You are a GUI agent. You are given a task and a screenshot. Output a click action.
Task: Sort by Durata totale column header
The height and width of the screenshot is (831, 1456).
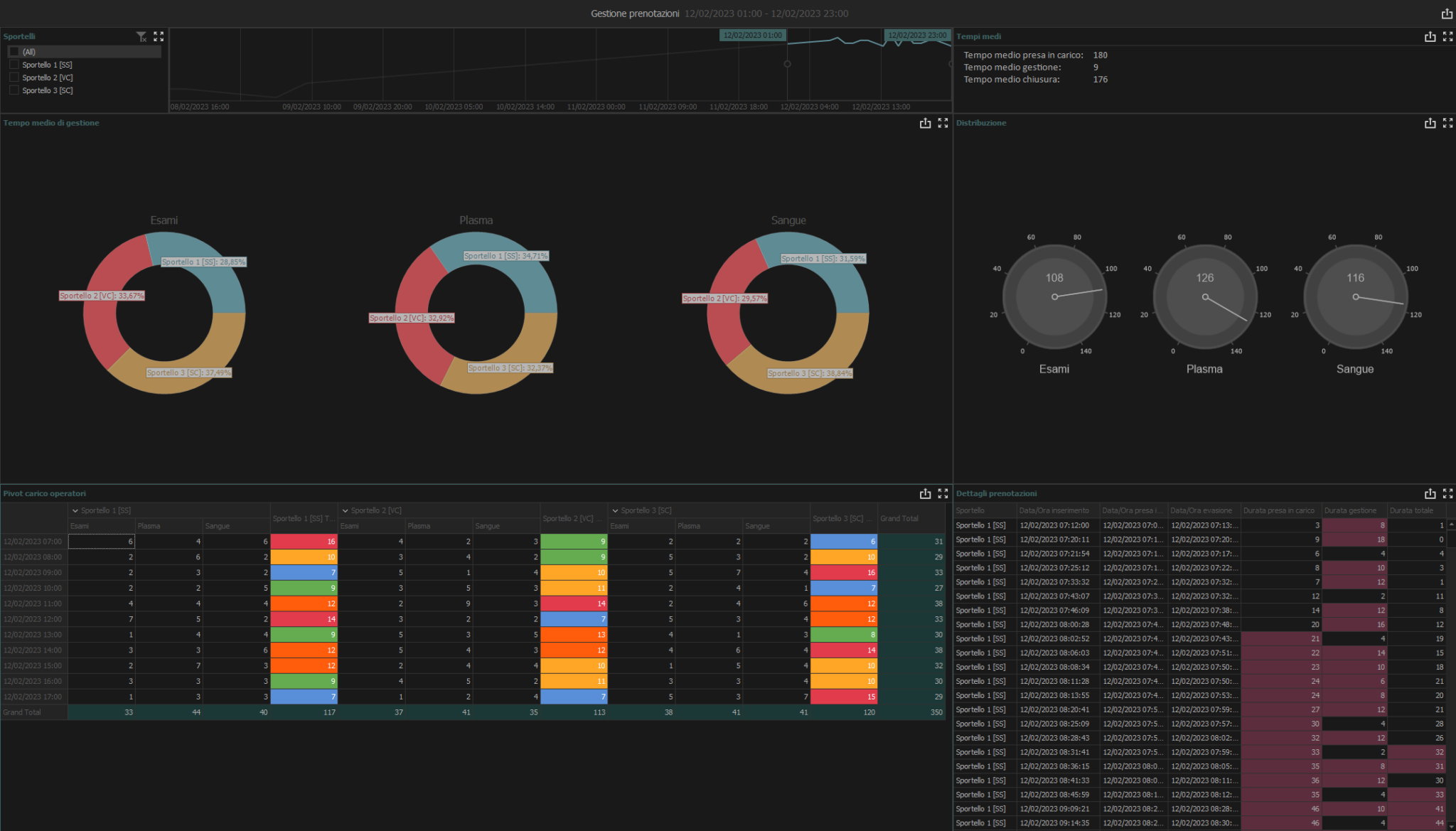(x=1415, y=510)
